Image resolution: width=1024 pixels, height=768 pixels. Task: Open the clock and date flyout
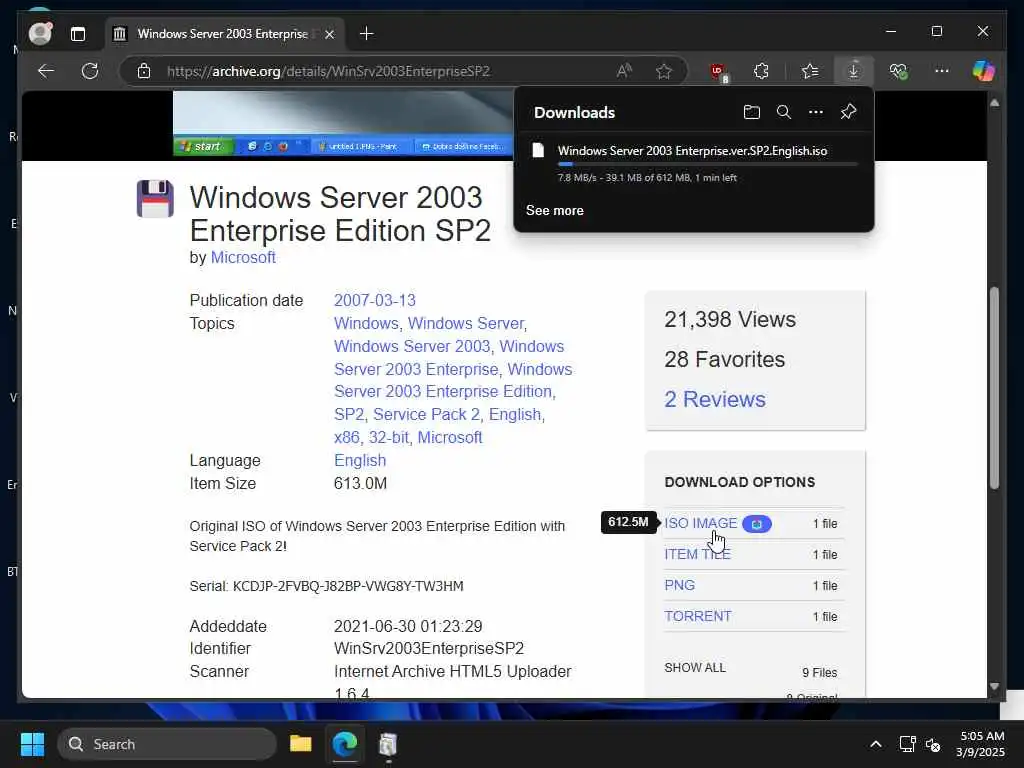[980, 744]
